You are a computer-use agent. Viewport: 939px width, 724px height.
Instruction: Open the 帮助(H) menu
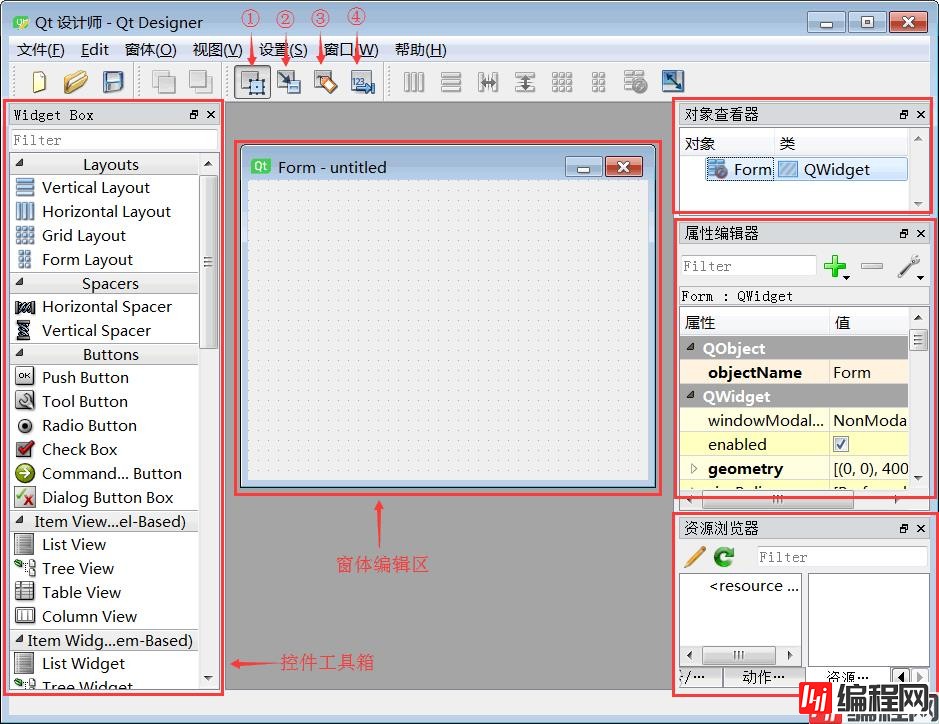420,50
